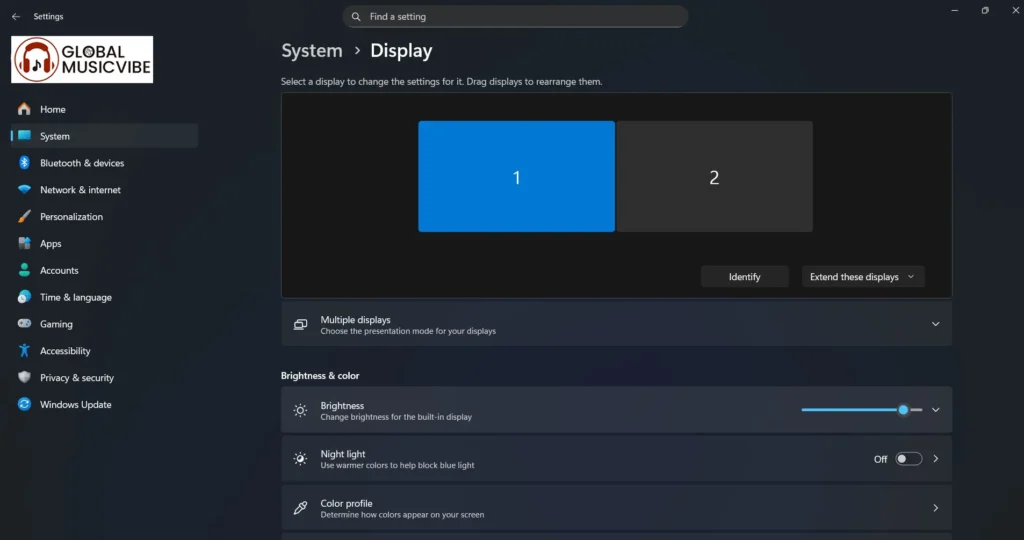Click the search magnifier icon
This screenshot has width=1024, height=540.
[x=356, y=16]
